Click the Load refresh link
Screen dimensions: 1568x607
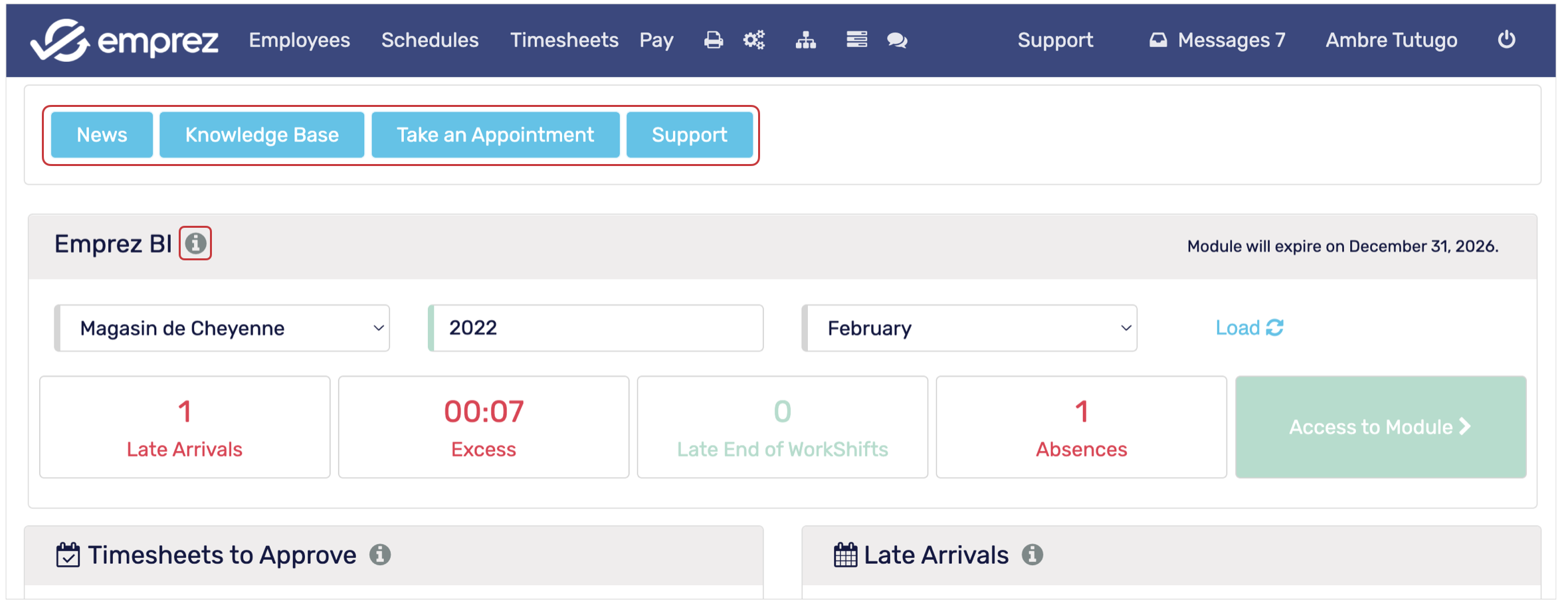pyautogui.click(x=1250, y=328)
